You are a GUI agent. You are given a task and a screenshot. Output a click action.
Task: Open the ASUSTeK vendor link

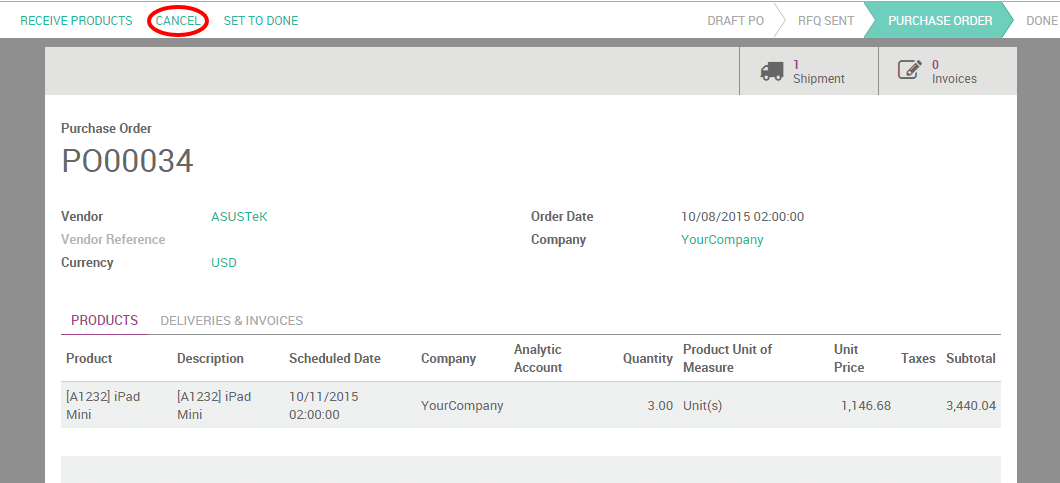pyautogui.click(x=239, y=217)
